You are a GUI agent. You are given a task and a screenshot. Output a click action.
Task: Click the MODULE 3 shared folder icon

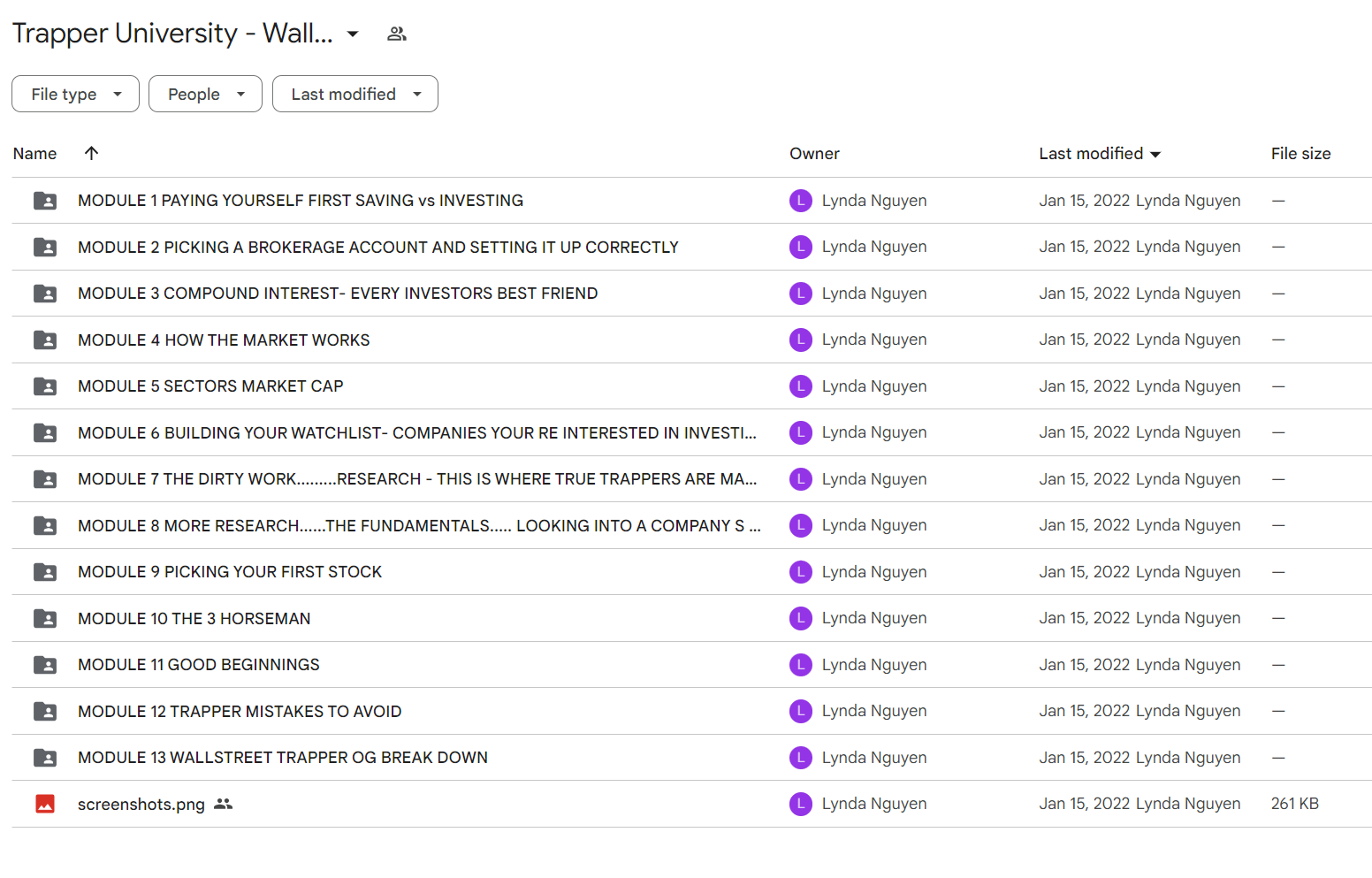(x=45, y=294)
